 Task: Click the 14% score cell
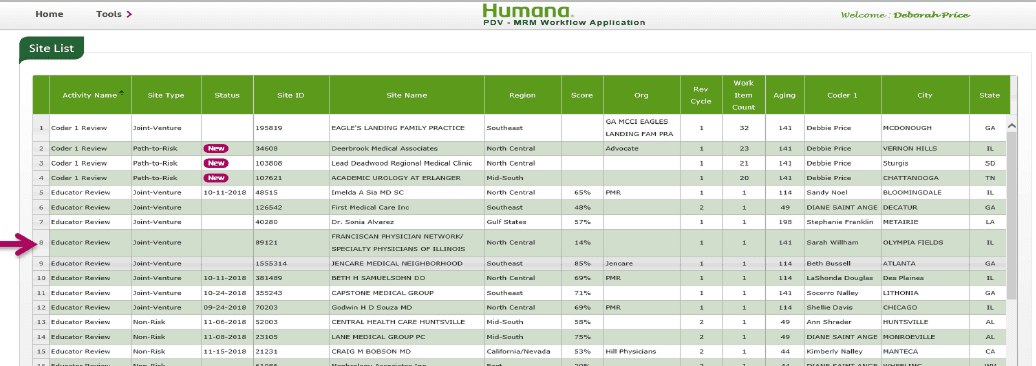pyautogui.click(x=582, y=242)
